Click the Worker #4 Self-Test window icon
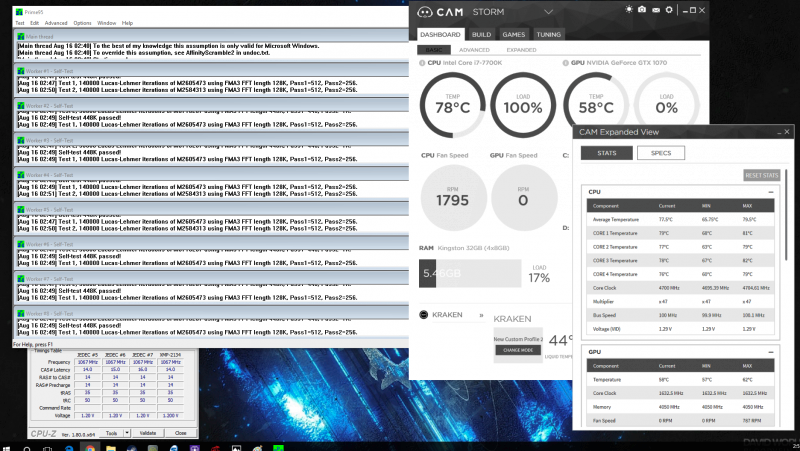 tap(21, 175)
